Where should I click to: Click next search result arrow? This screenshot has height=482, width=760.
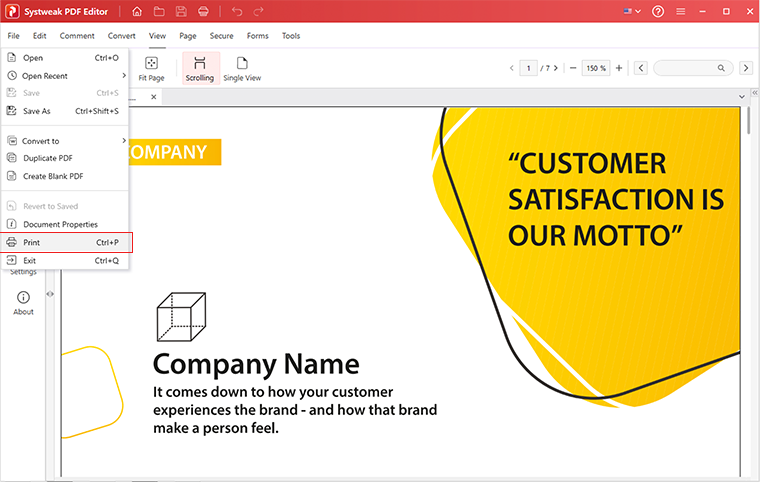coord(746,68)
